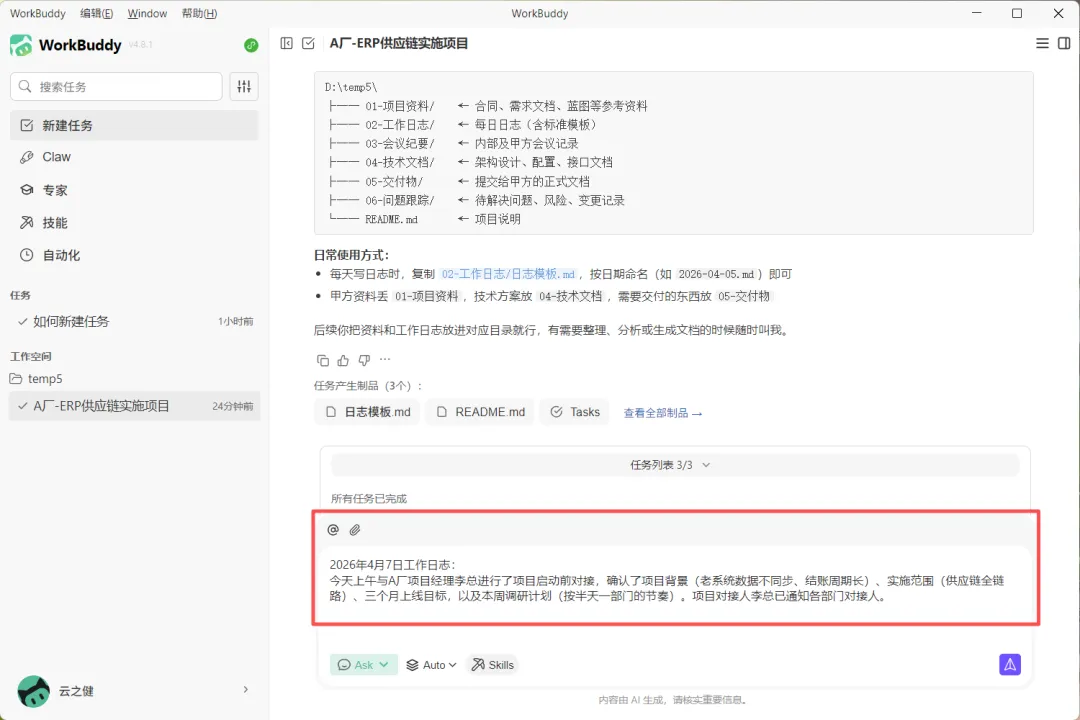The image size is (1080, 720).
Task: Open Claw in sidebar
Action: point(134,157)
